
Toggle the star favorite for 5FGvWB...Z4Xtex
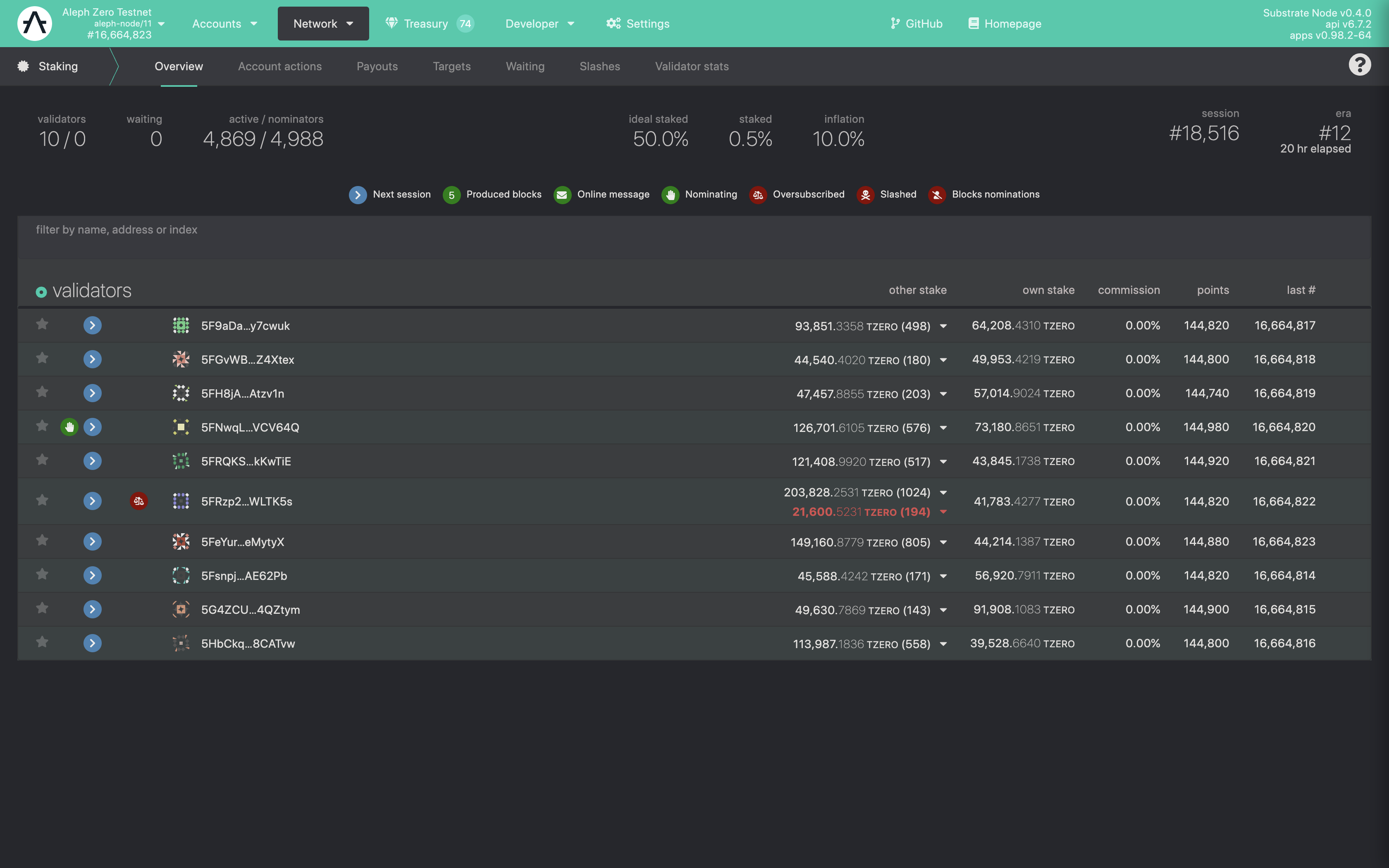click(x=41, y=358)
